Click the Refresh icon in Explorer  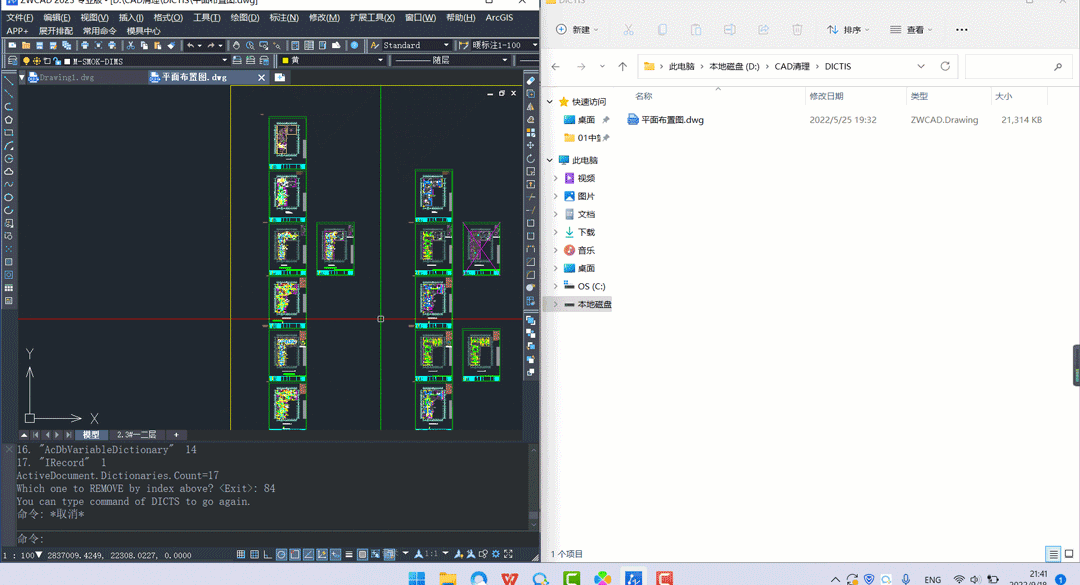point(945,66)
